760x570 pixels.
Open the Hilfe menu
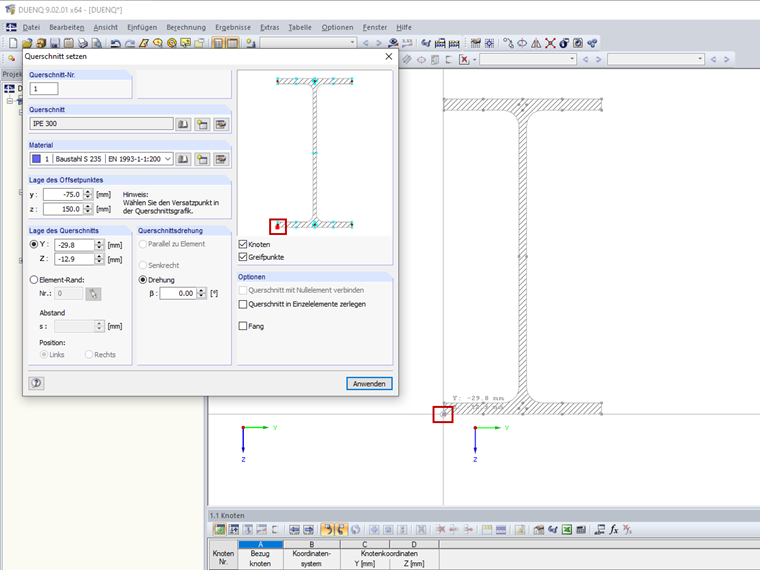(404, 27)
